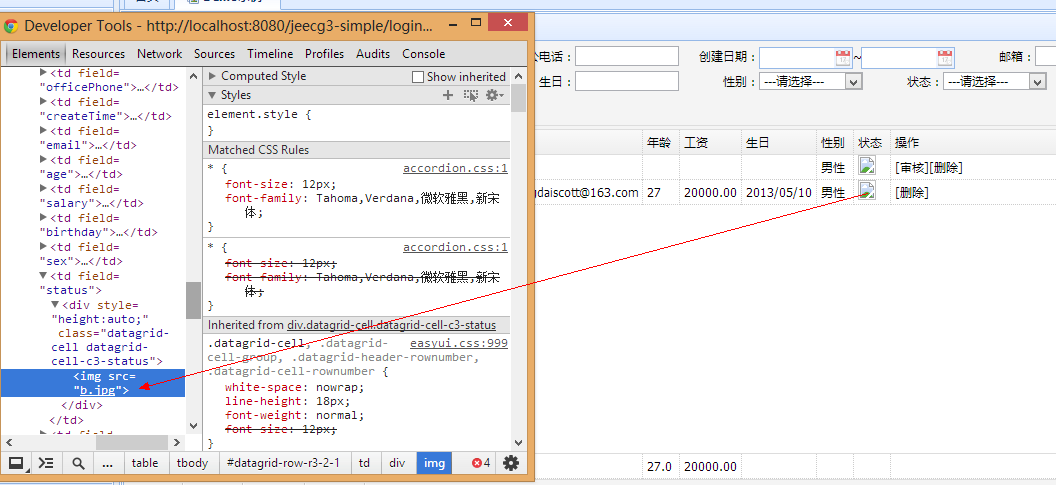Open the Styles gear options menu
The image size is (1056, 485).
[495, 96]
